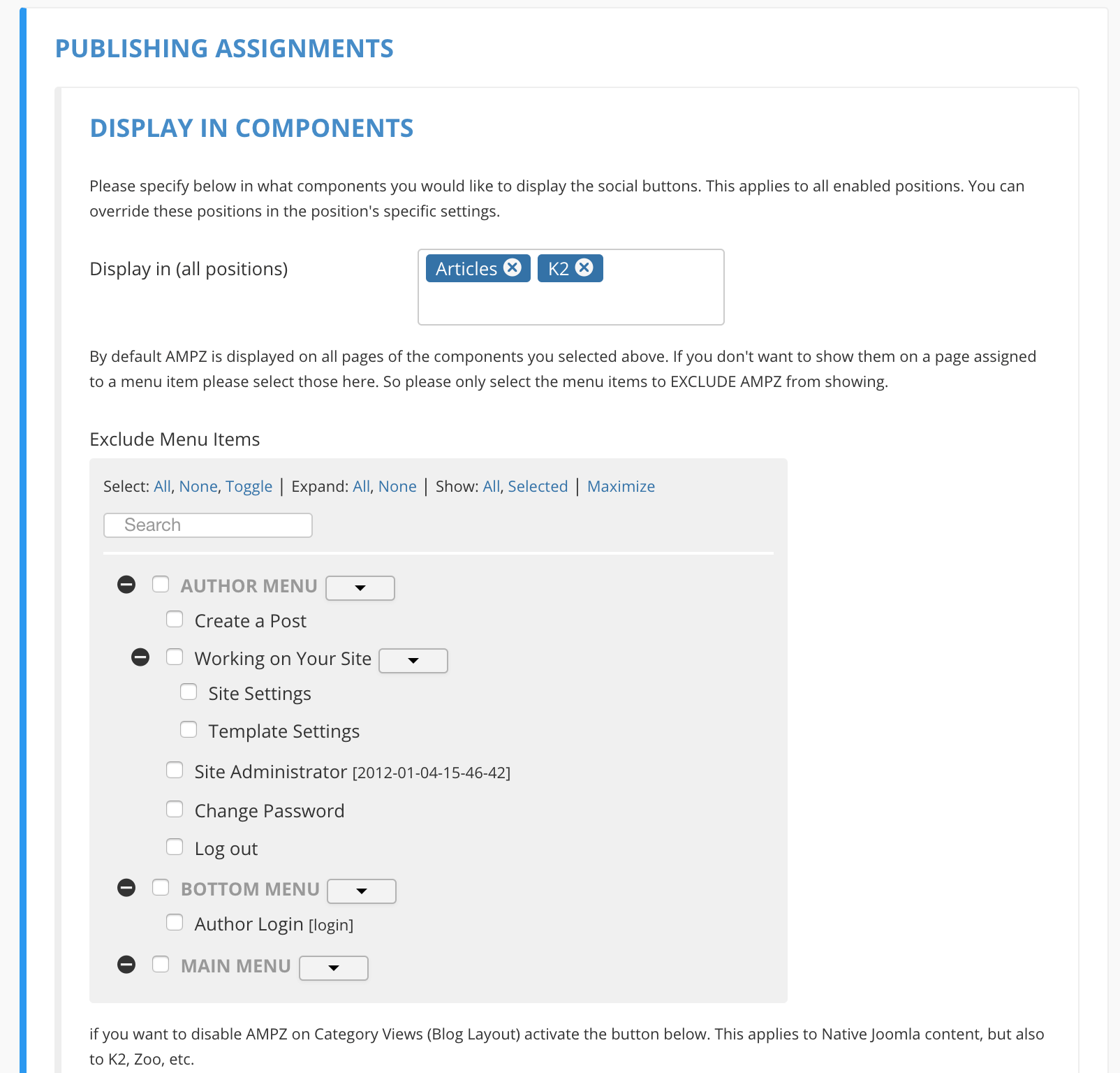This screenshot has height=1073, width=1120.
Task: Enable the Change Password checkbox
Action: (175, 810)
